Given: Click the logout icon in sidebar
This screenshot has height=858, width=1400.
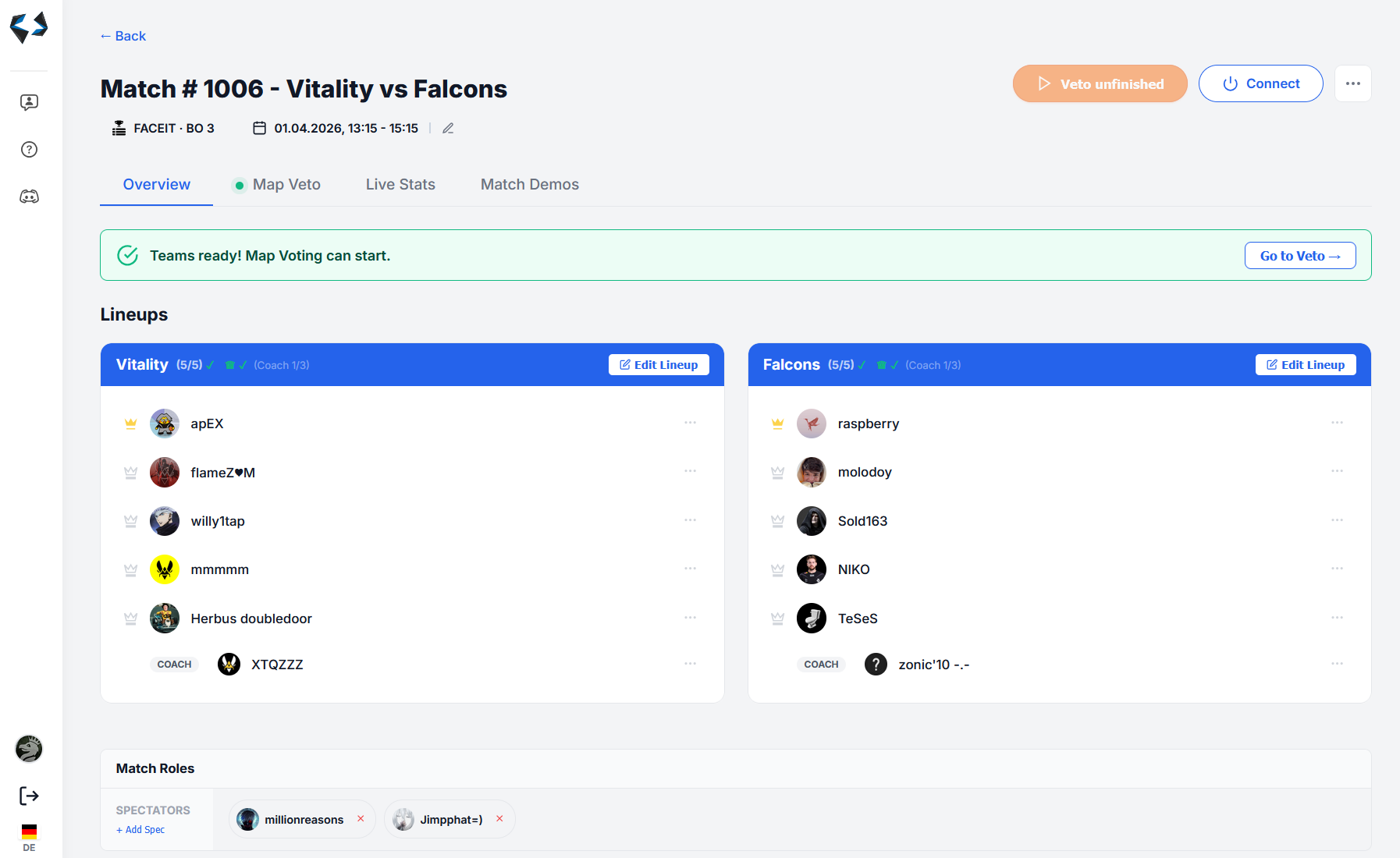Looking at the screenshot, I should point(29,796).
